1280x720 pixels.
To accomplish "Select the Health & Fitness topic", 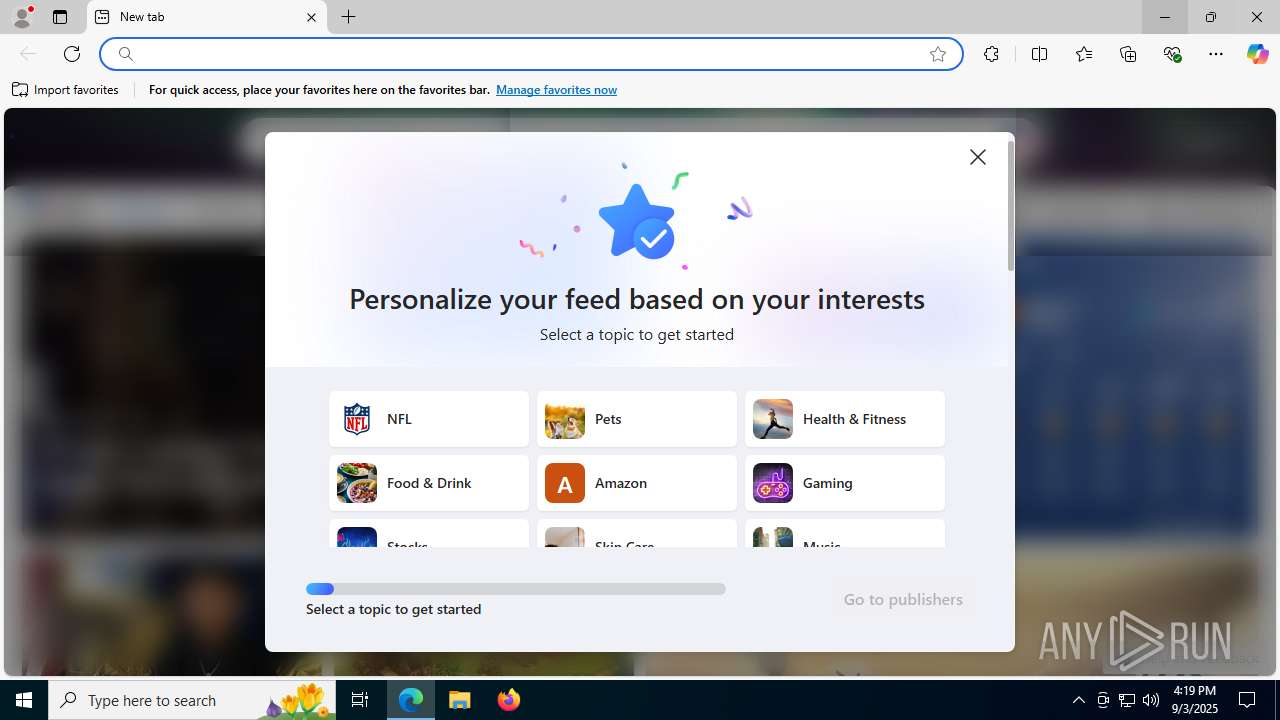I will coord(845,419).
